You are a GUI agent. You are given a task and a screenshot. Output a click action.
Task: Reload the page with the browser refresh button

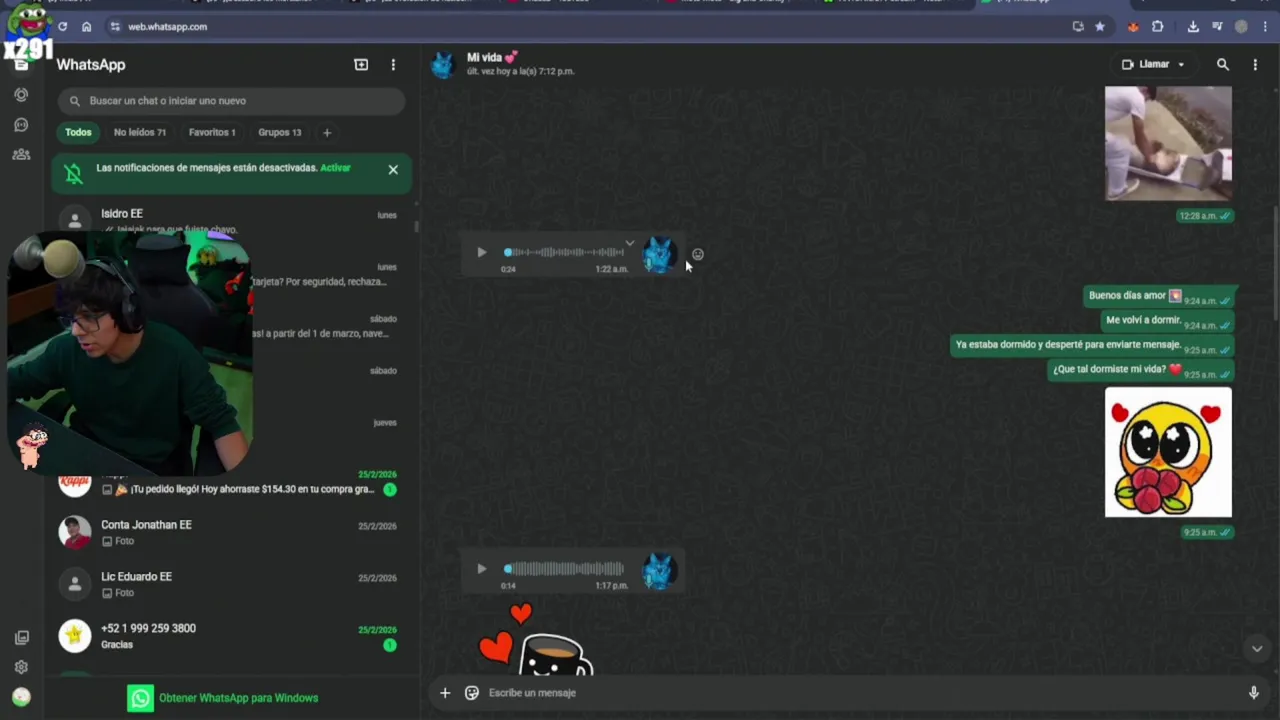[x=62, y=27]
